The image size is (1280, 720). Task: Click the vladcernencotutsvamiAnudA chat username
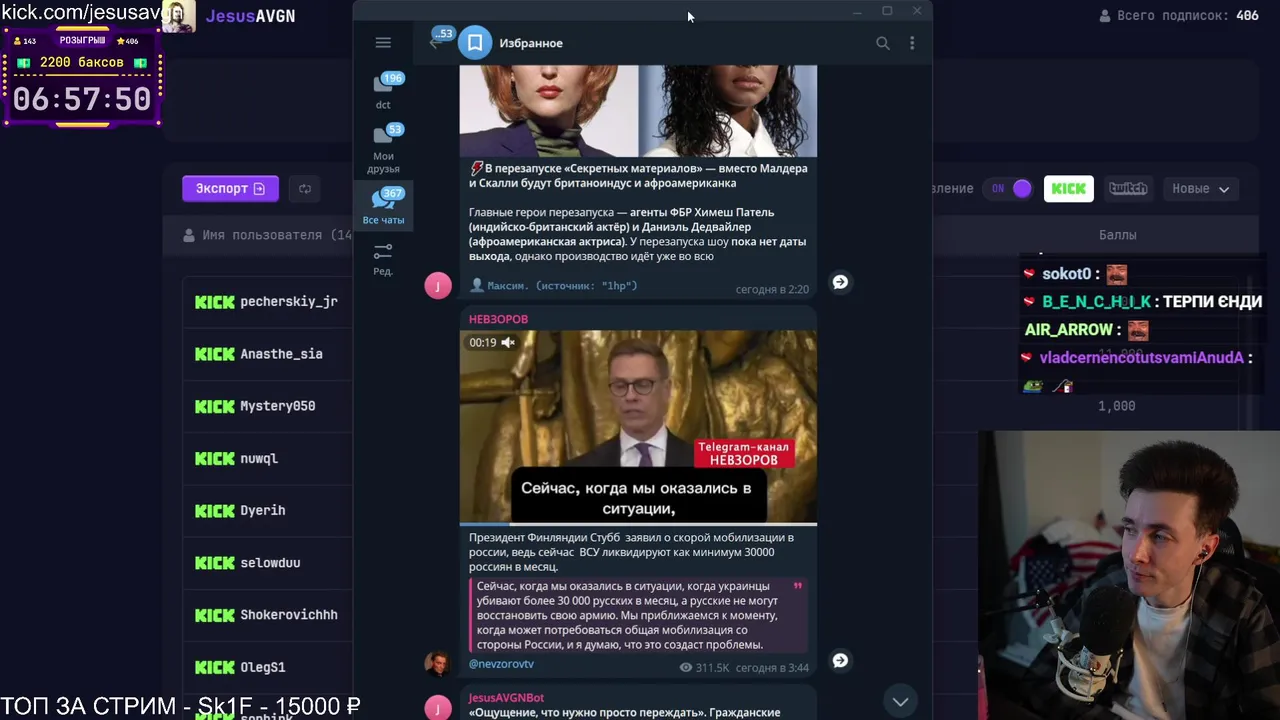coord(1141,357)
